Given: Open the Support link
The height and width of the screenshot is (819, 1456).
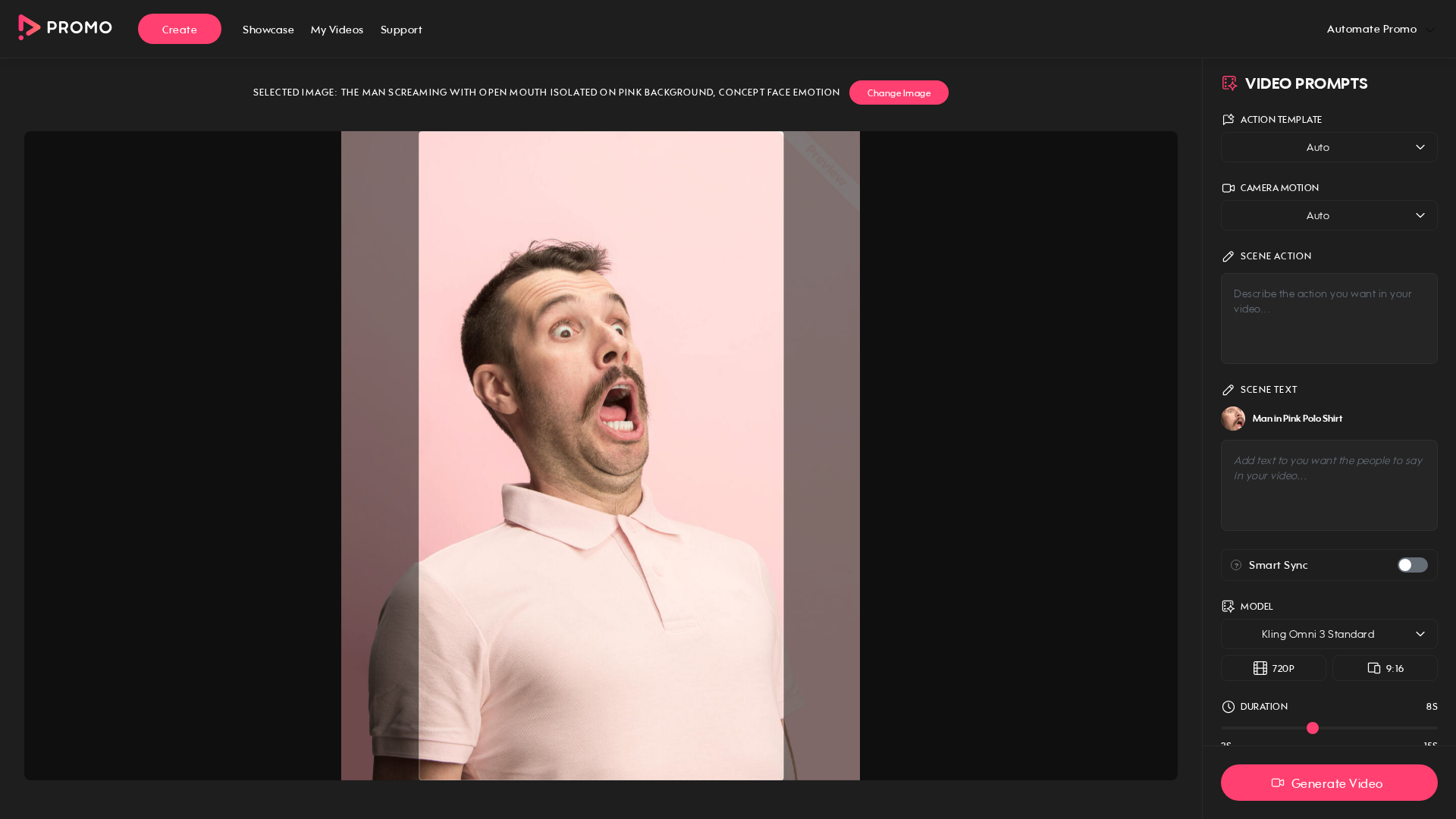Looking at the screenshot, I should point(401,30).
